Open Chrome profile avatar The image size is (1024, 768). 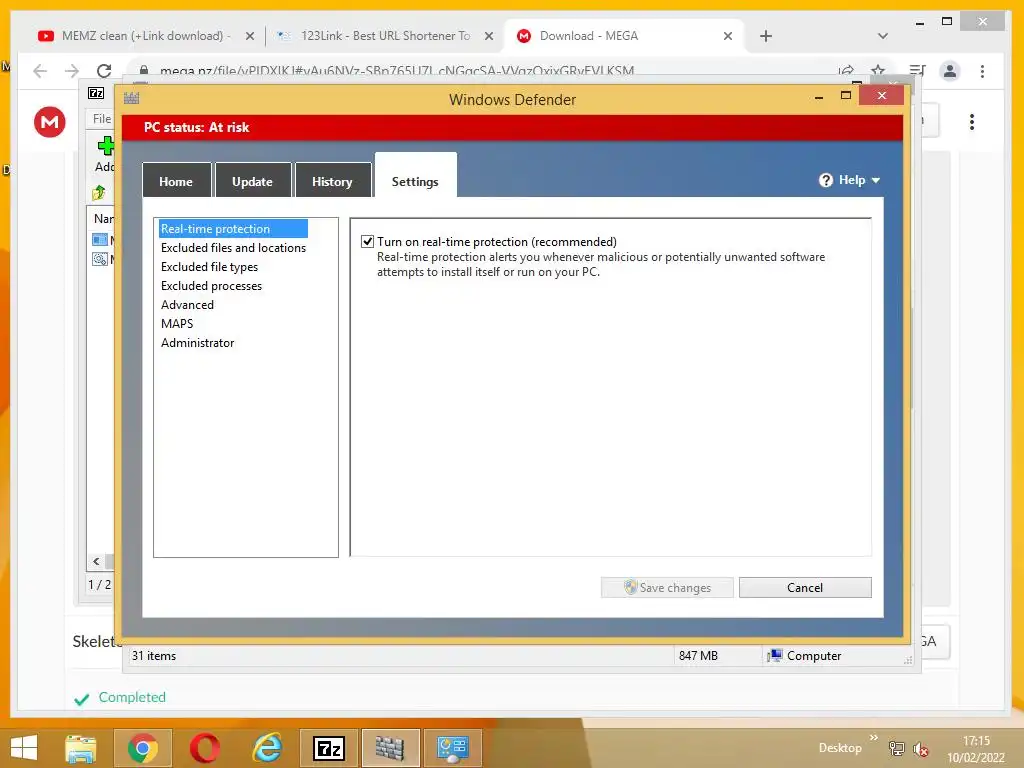(950, 71)
